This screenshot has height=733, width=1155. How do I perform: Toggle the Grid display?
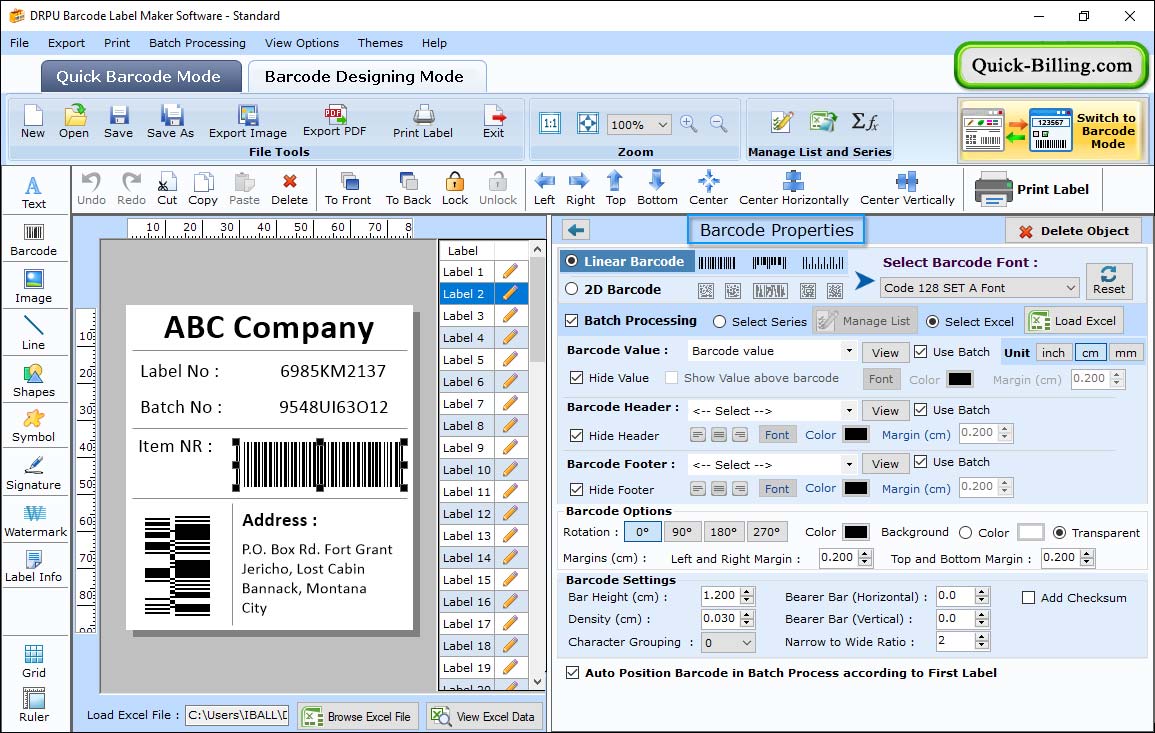coord(34,662)
